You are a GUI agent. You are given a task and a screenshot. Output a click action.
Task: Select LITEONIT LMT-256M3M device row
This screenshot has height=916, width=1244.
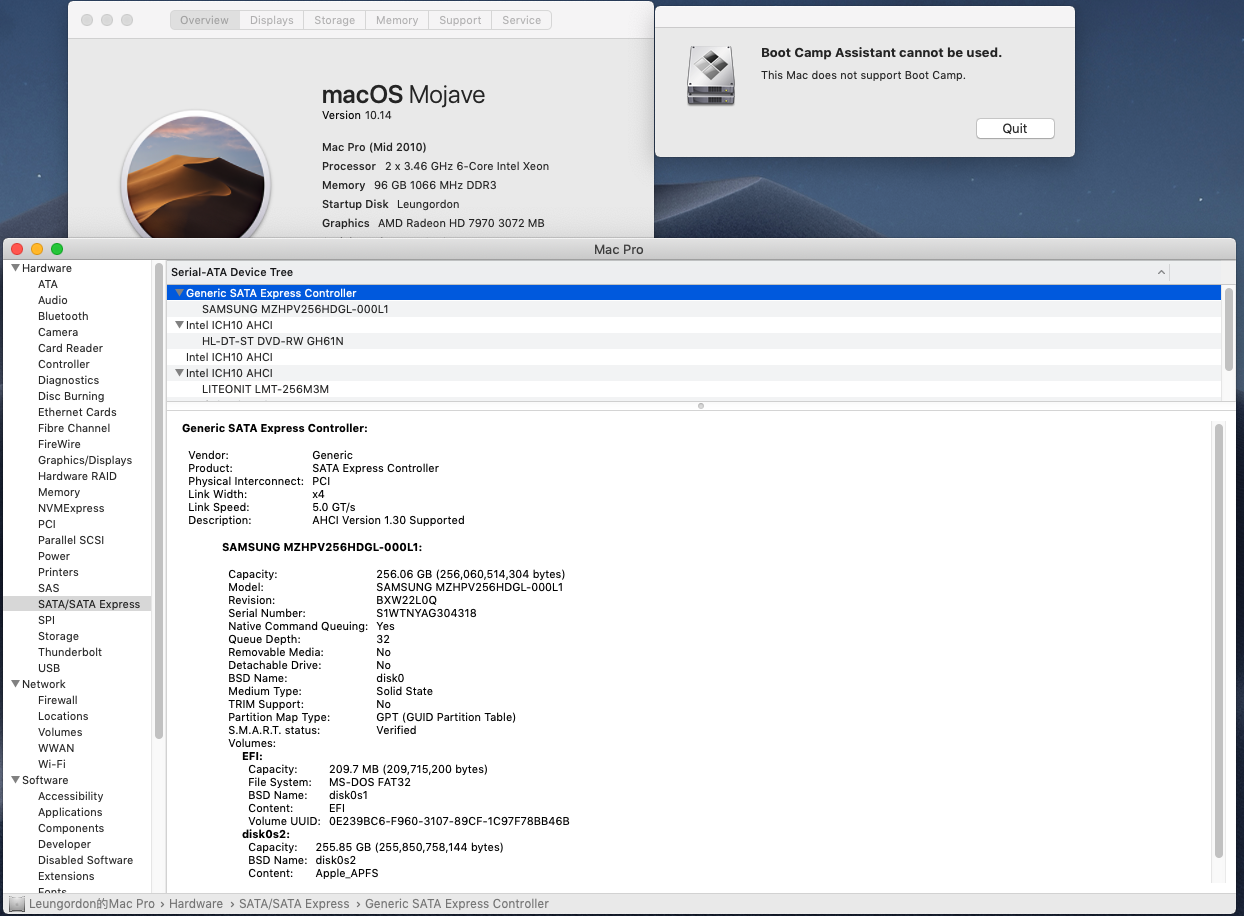(x=694, y=389)
